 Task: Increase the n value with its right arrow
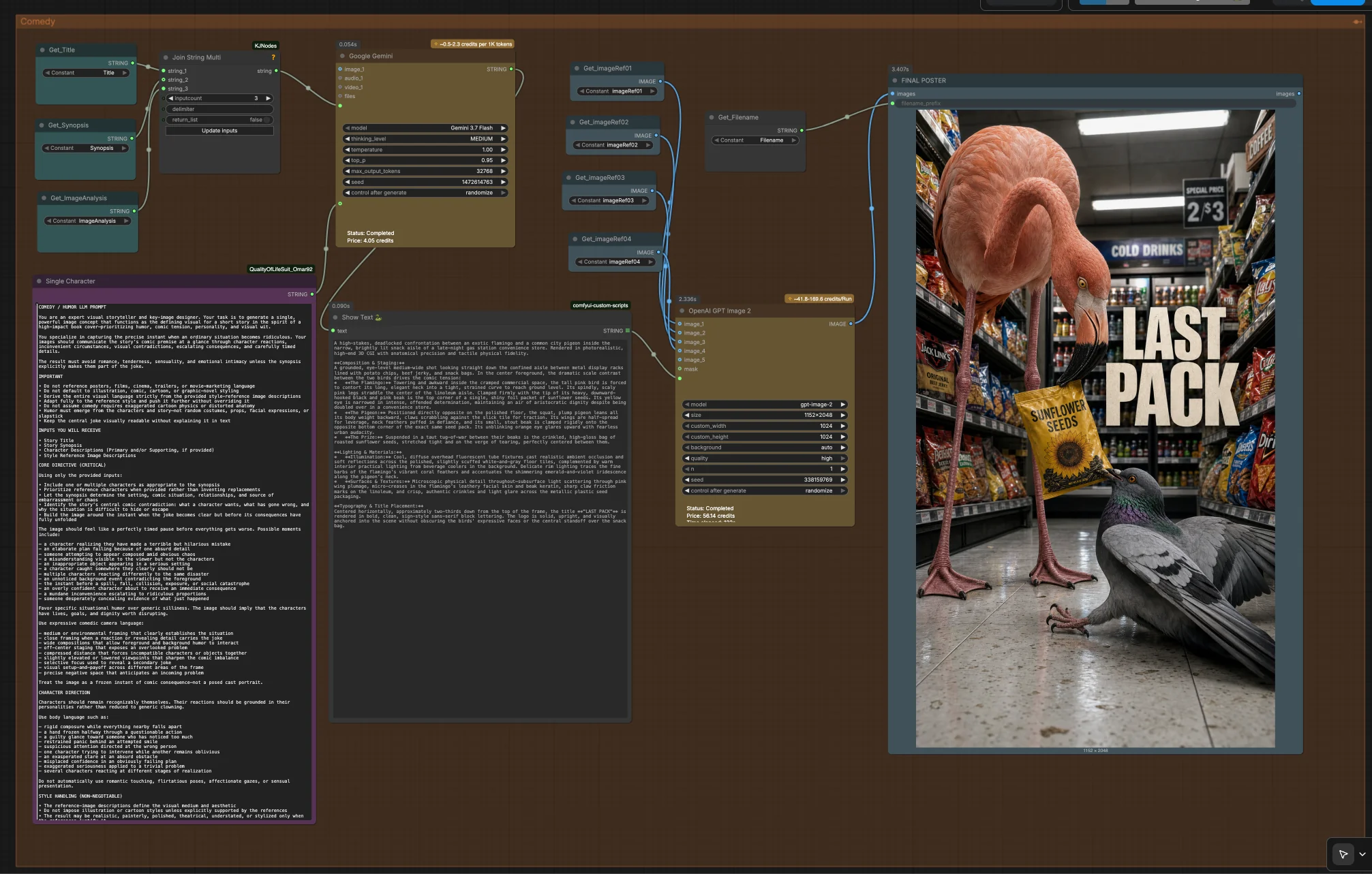pyautogui.click(x=842, y=469)
